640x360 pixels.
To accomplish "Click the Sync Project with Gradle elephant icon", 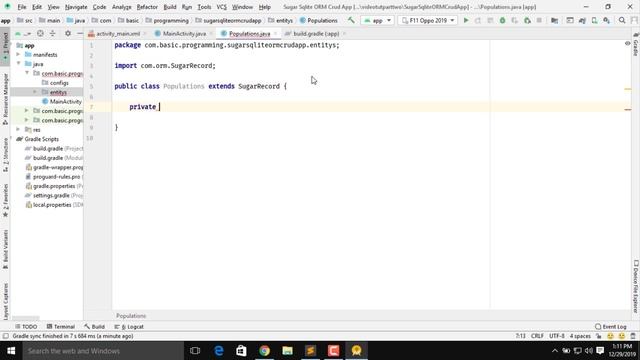I will coord(582,20).
